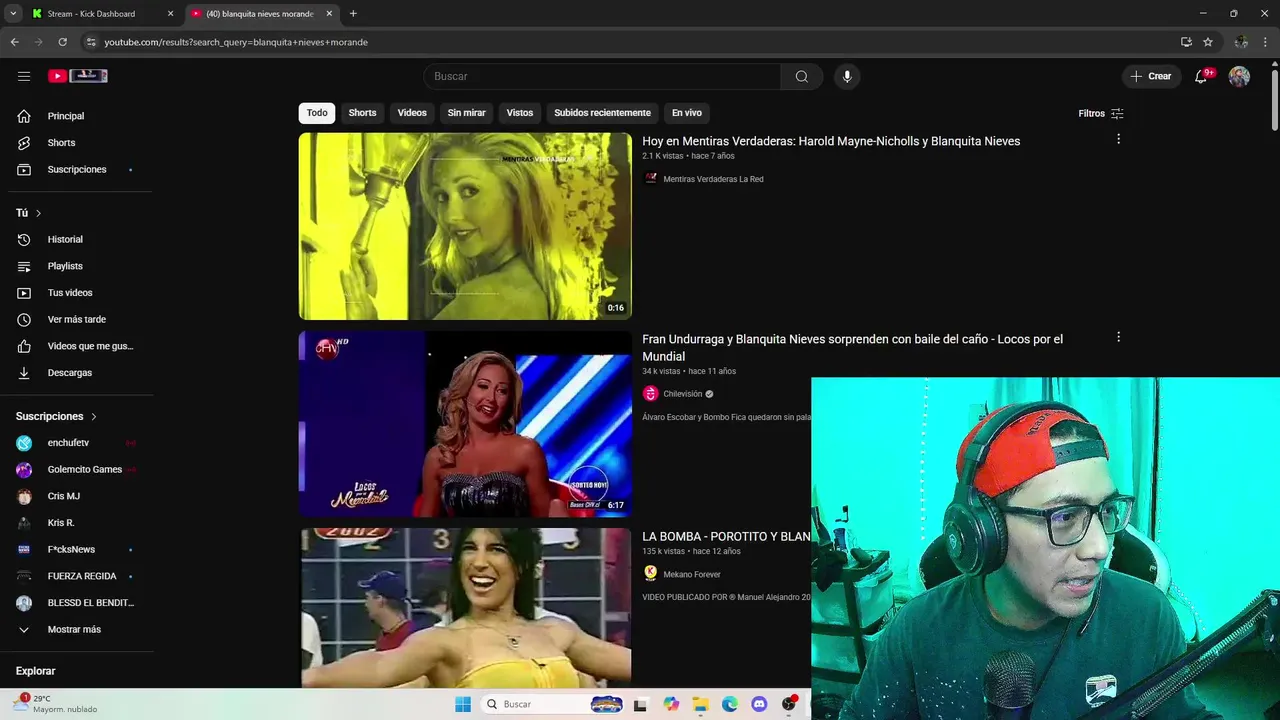1280x720 pixels.
Task: Go back in browser history
Action: click(x=14, y=42)
